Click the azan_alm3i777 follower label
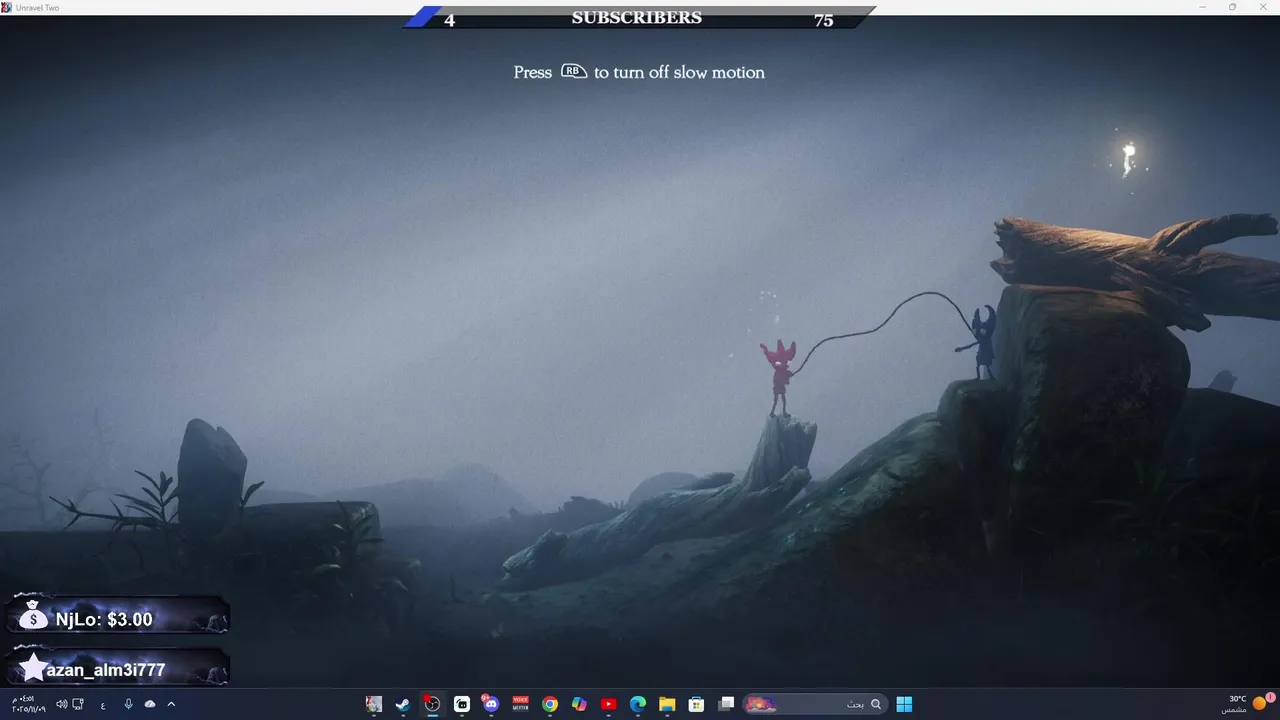 click(105, 670)
